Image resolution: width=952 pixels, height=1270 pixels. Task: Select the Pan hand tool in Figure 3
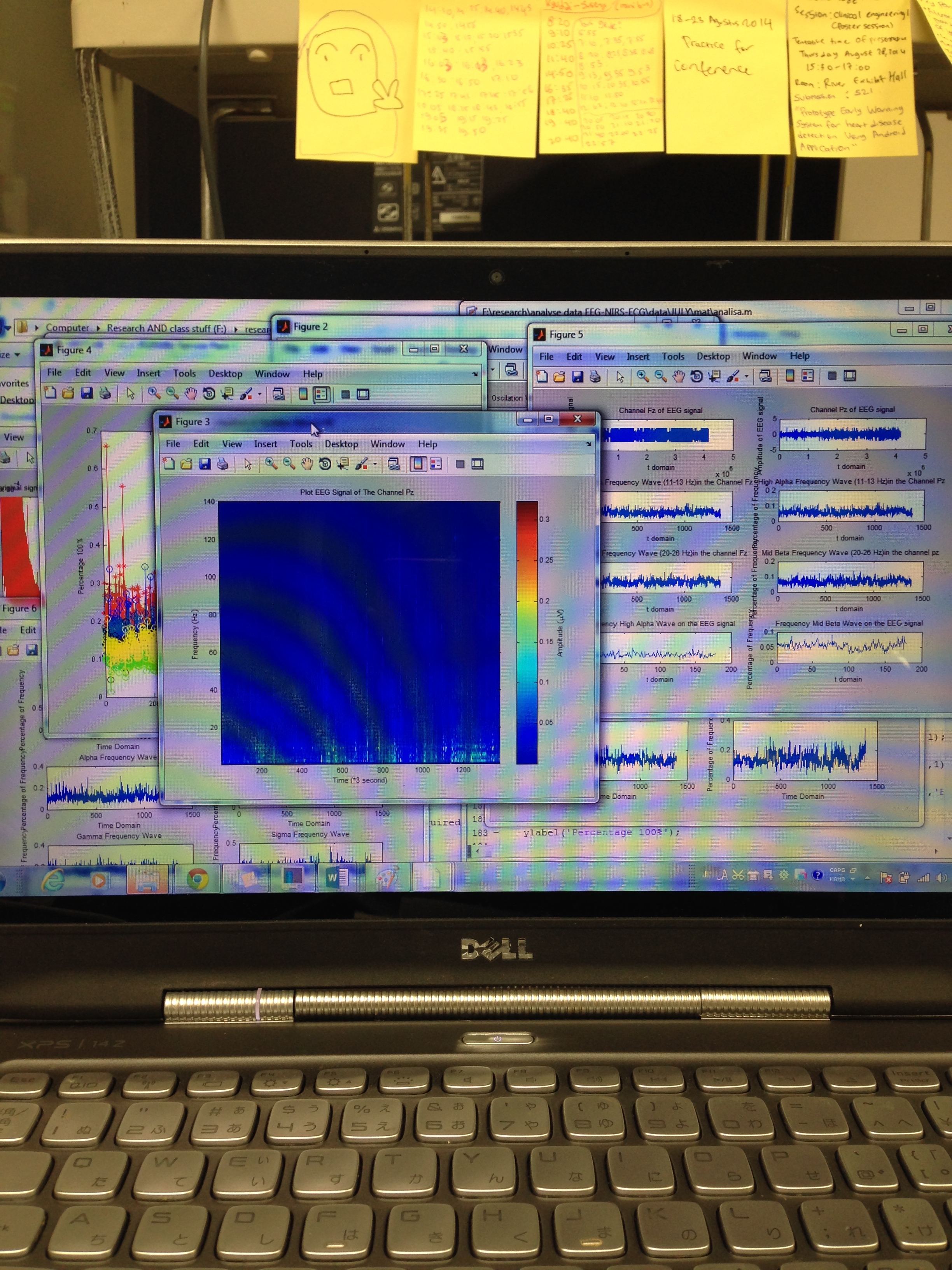click(x=307, y=464)
